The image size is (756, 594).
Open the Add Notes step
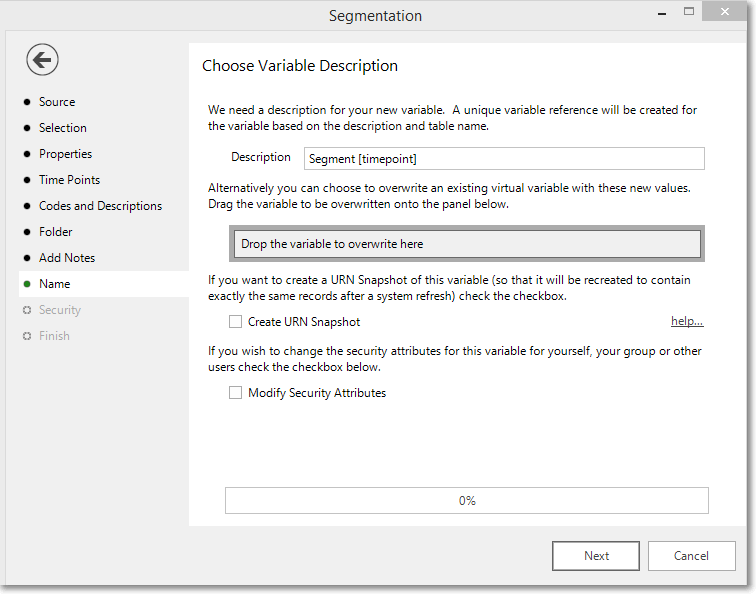pos(67,258)
